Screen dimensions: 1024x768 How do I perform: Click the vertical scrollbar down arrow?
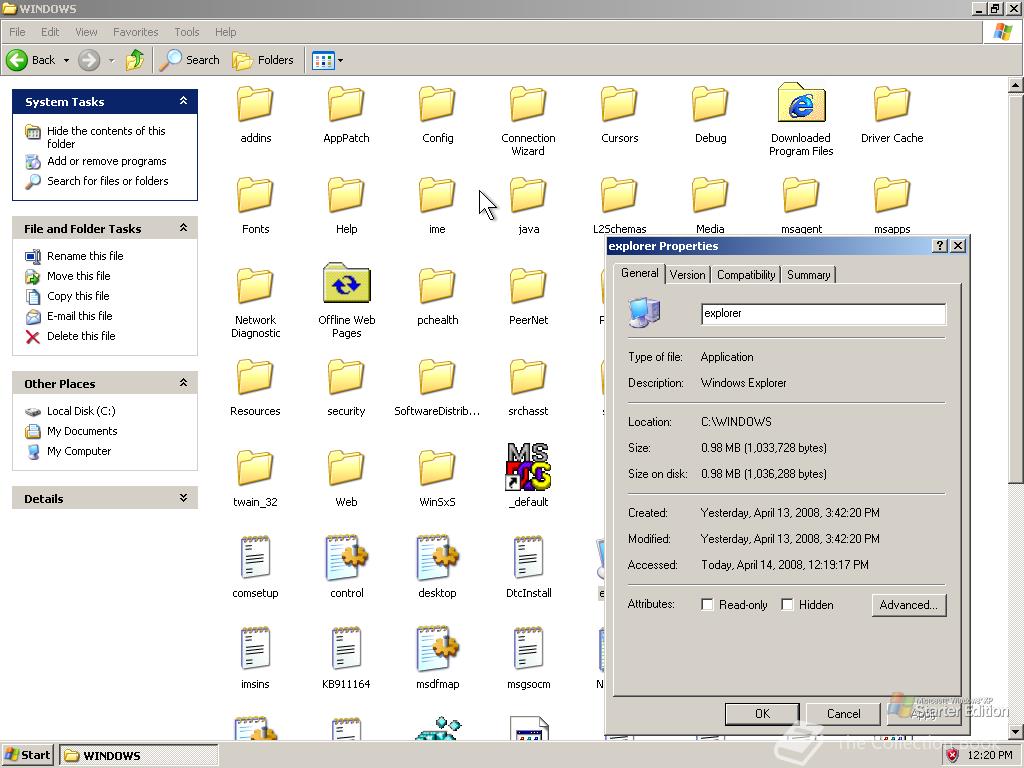point(1016,731)
